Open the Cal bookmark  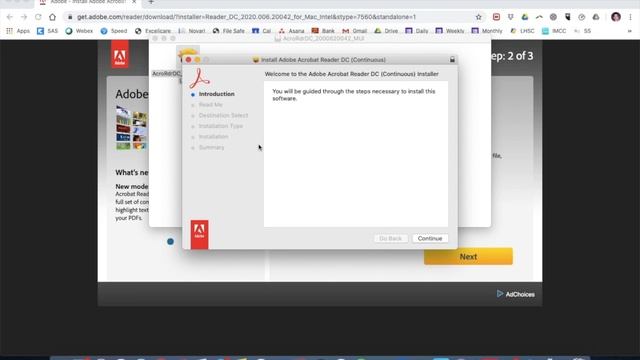click(x=262, y=31)
